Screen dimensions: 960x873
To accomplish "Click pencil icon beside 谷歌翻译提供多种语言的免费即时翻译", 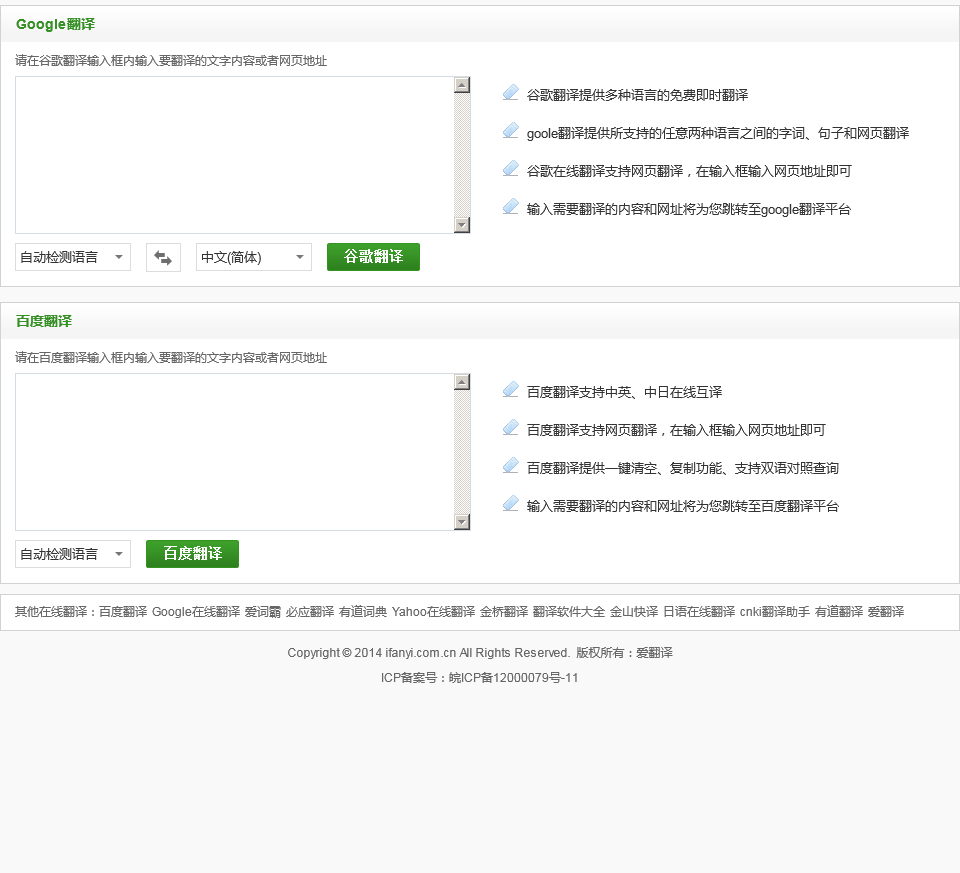I will point(511,92).
